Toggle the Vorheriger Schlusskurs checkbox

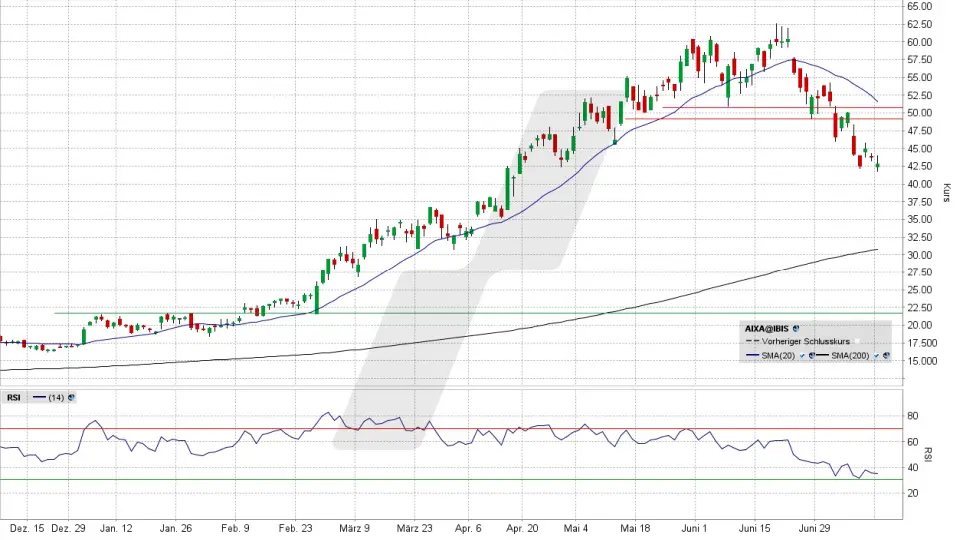[x=857, y=341]
